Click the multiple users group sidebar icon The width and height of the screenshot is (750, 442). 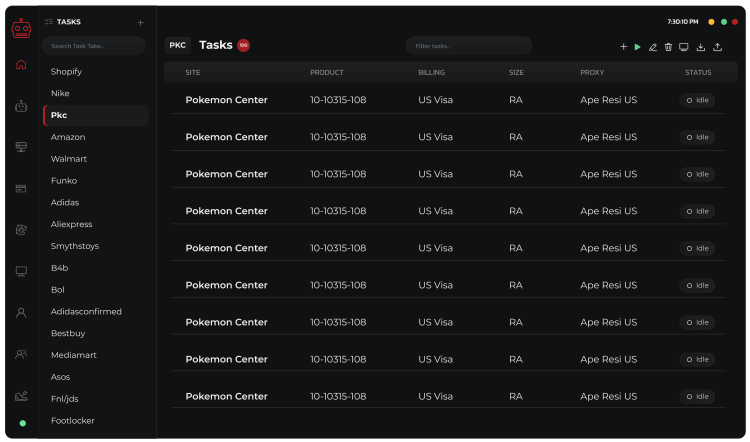point(21,354)
